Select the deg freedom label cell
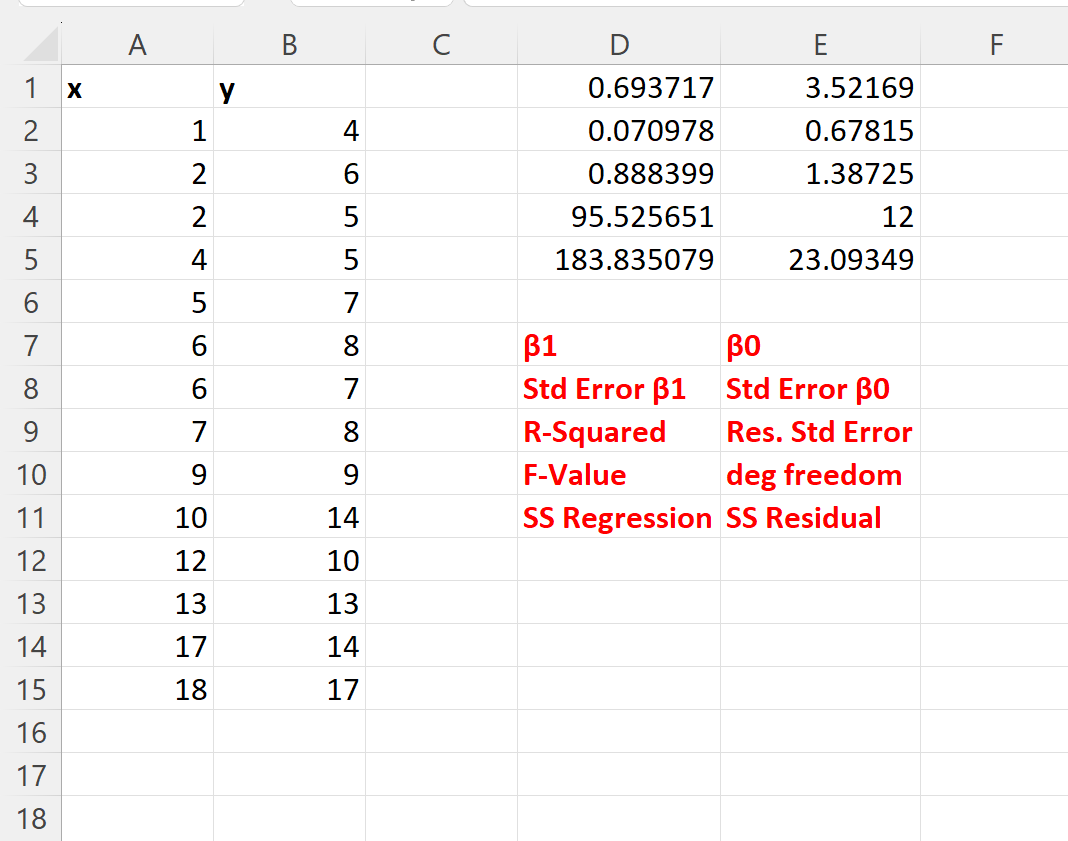 820,474
